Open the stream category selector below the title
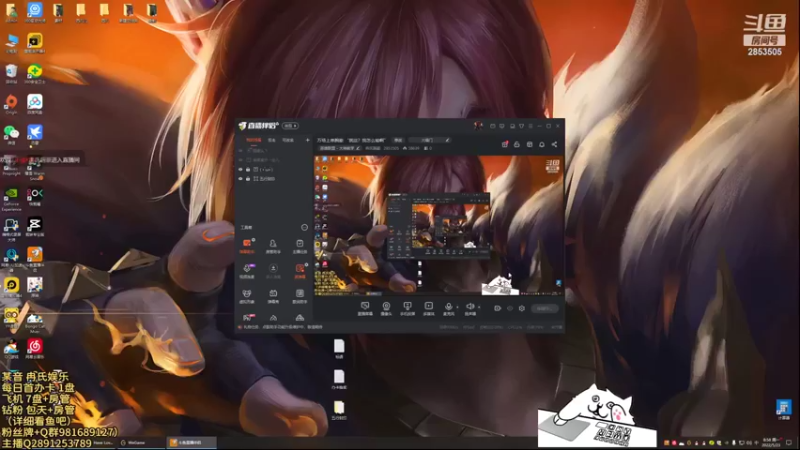The height and width of the screenshot is (450, 800). 340,148
